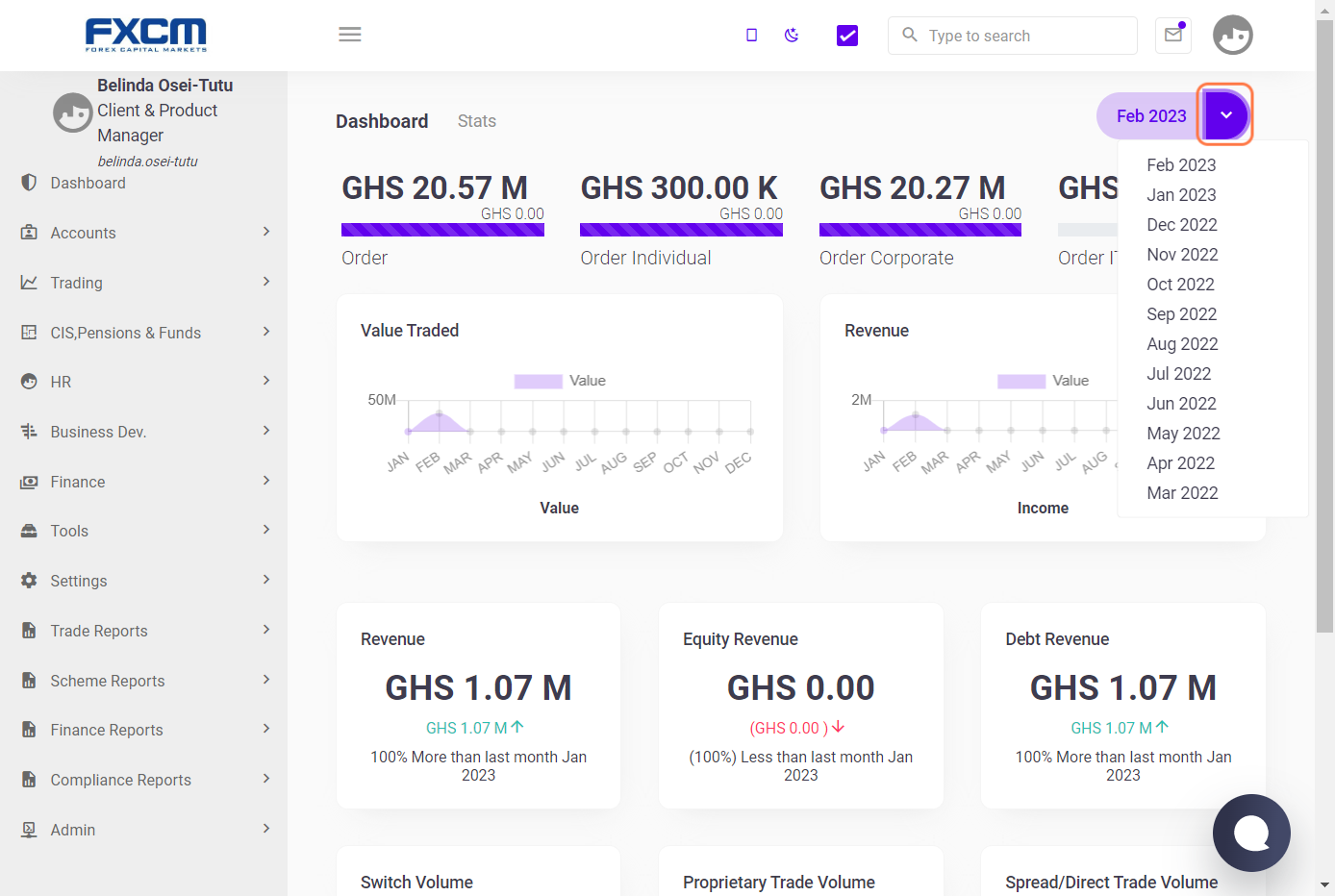Open the user avatar in the top bar

tap(1233, 35)
